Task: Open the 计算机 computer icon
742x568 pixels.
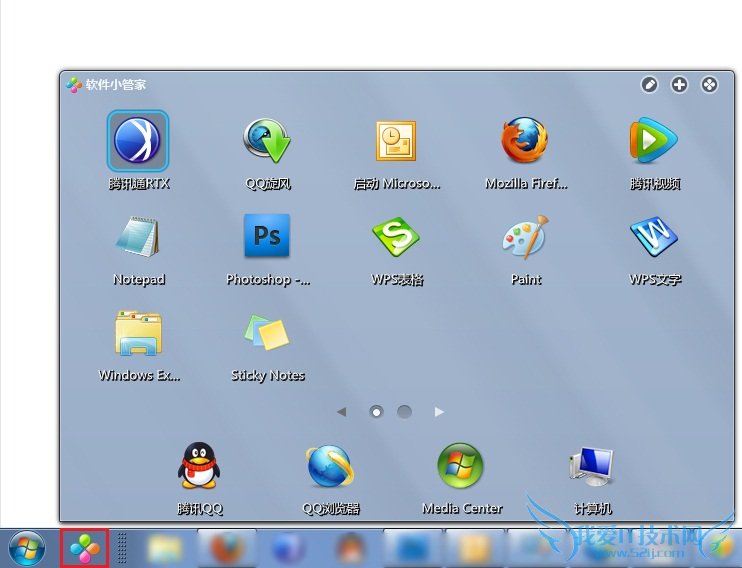Action: click(592, 467)
